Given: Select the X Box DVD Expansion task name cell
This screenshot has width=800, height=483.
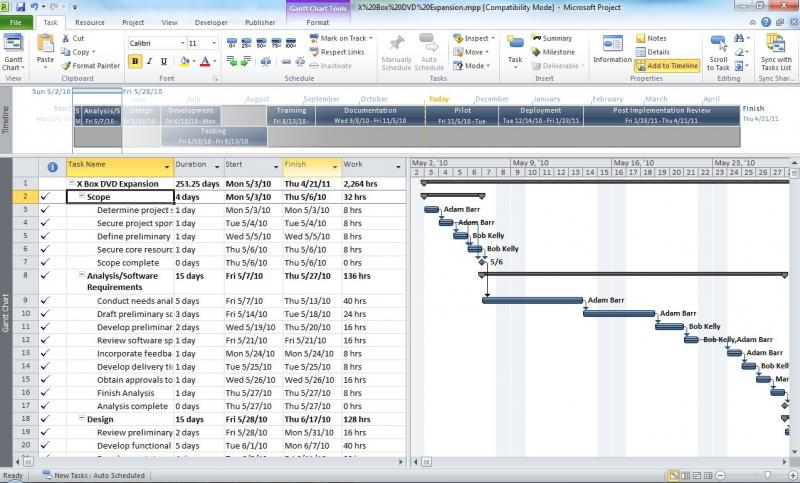Looking at the screenshot, I should (120, 184).
